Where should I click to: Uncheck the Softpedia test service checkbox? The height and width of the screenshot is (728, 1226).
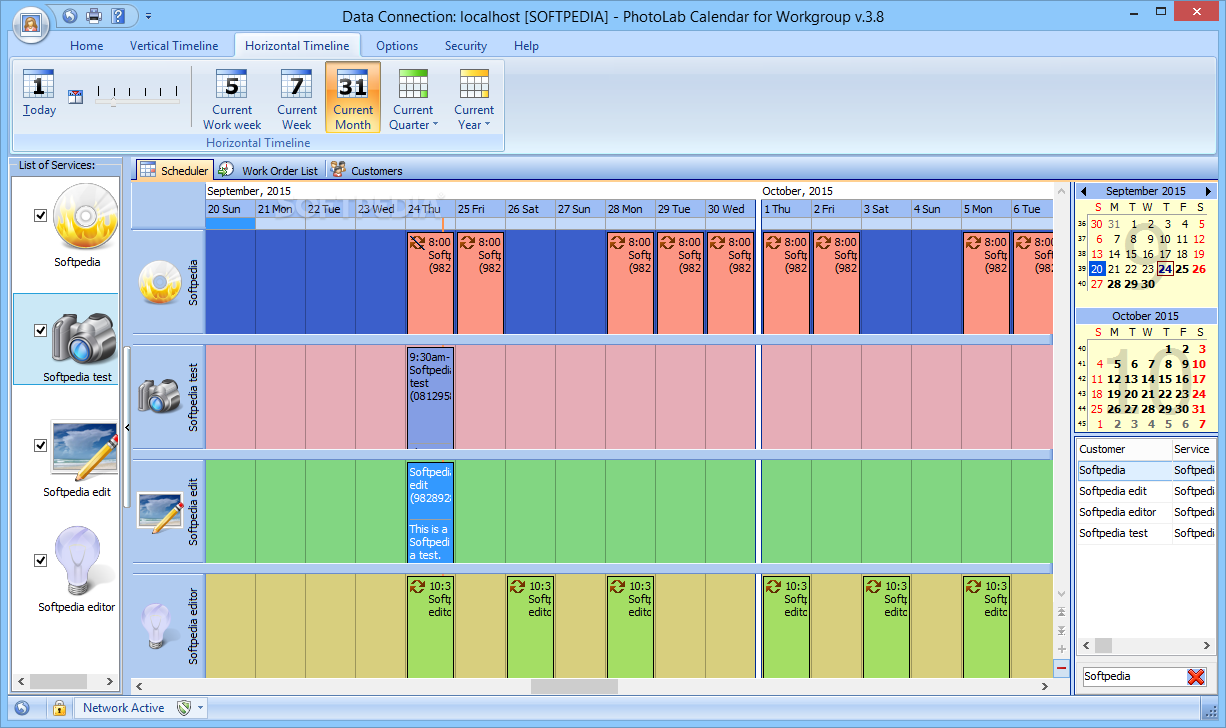click(41, 330)
